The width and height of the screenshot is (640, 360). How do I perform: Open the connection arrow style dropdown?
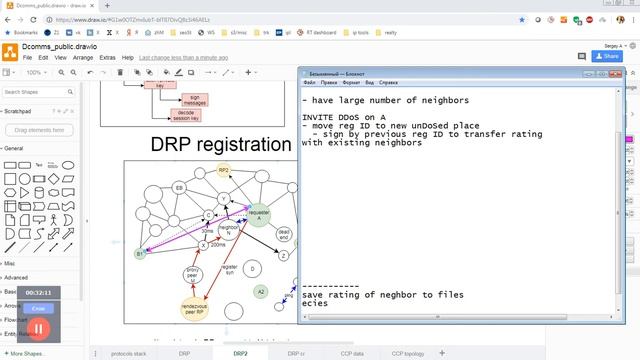pos(210,72)
